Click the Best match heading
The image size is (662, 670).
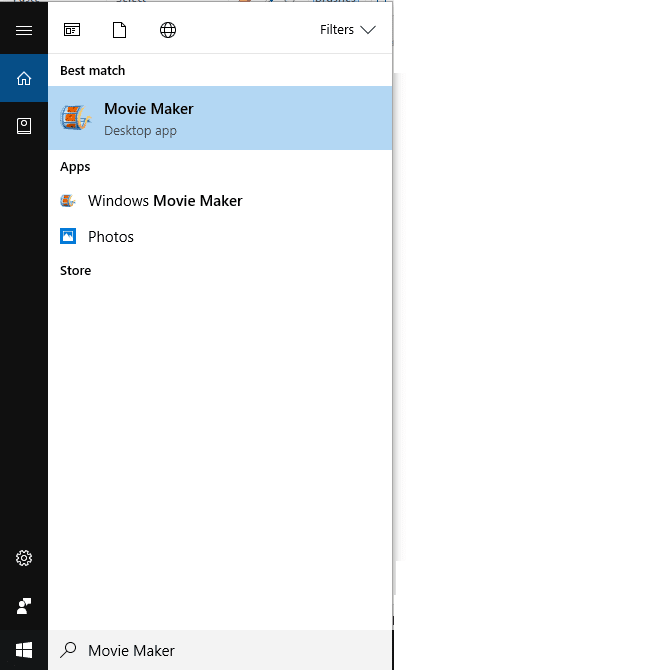tap(93, 71)
